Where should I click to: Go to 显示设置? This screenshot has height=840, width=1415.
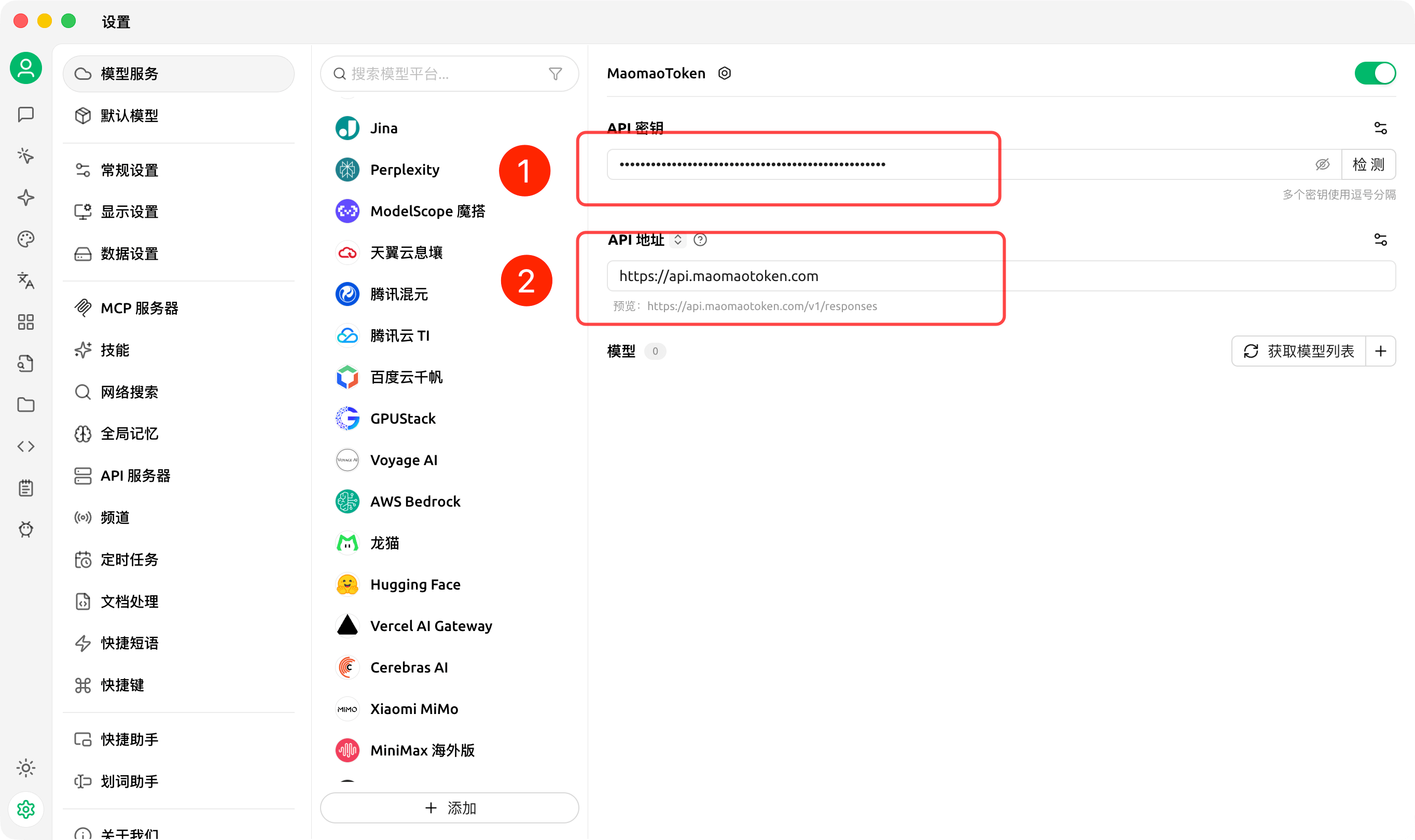click(x=178, y=212)
